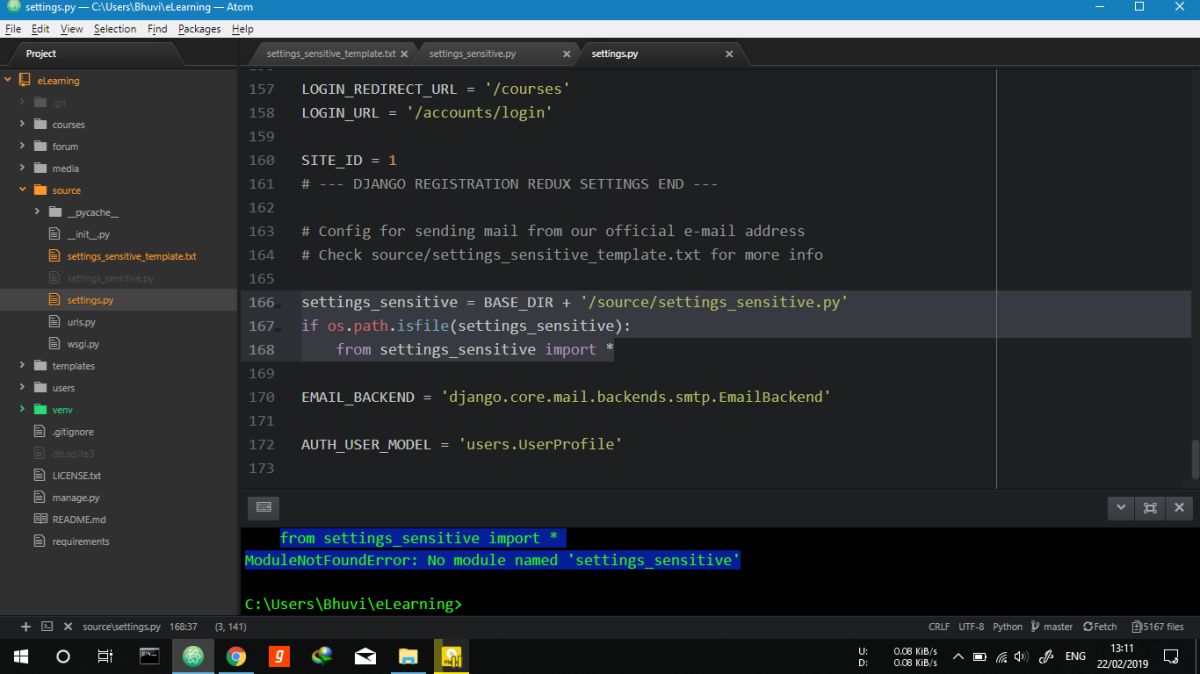
Task: Expand the .git folder
Action: (22, 102)
